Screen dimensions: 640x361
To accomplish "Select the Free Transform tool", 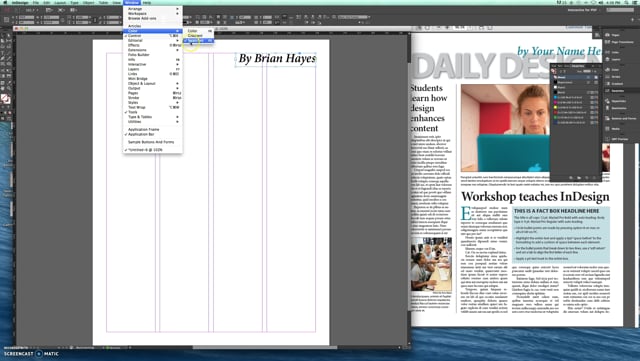I will 9,70.
